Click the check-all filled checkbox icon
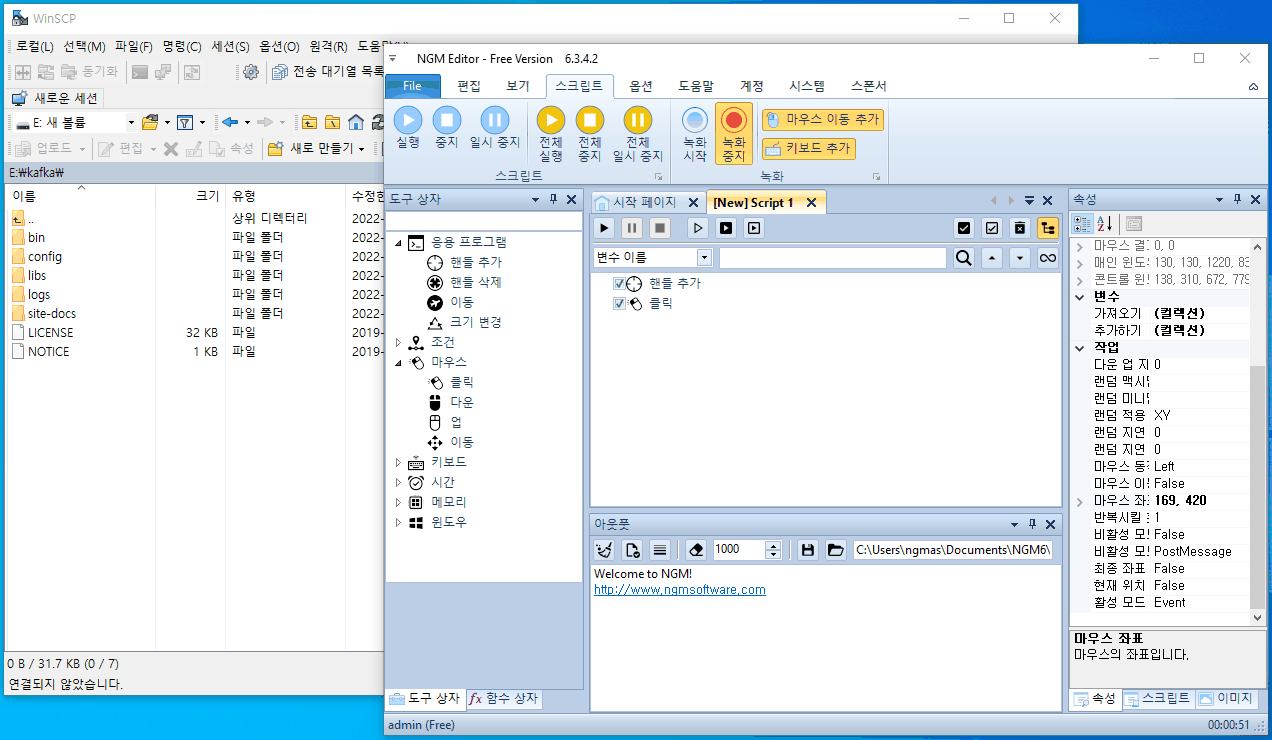 (x=963, y=228)
